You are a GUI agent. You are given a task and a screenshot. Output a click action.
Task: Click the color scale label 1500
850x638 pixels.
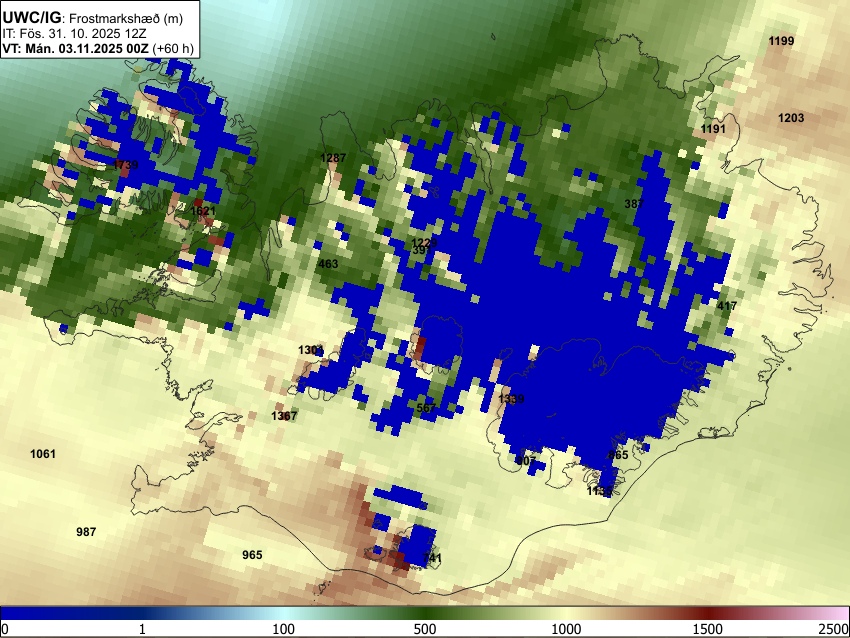708,629
